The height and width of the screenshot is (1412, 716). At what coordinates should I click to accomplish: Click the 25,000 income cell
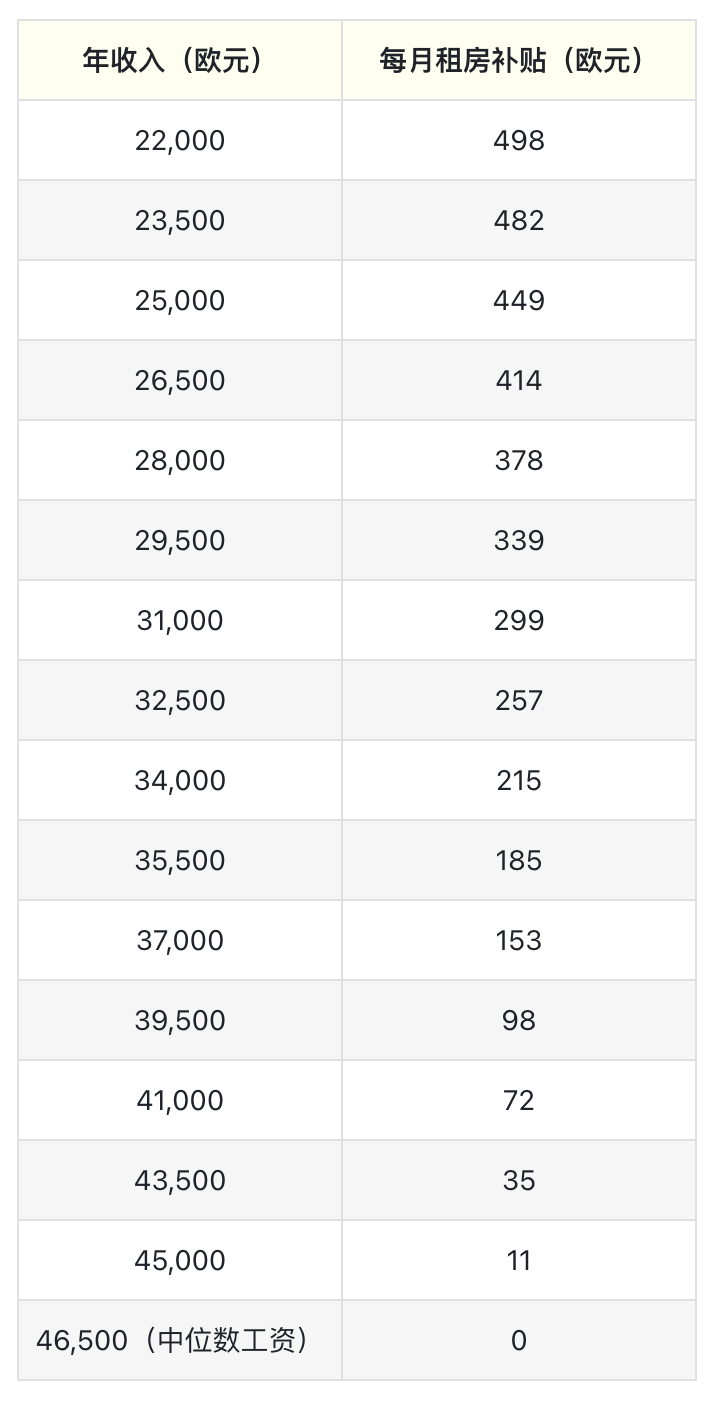point(180,300)
